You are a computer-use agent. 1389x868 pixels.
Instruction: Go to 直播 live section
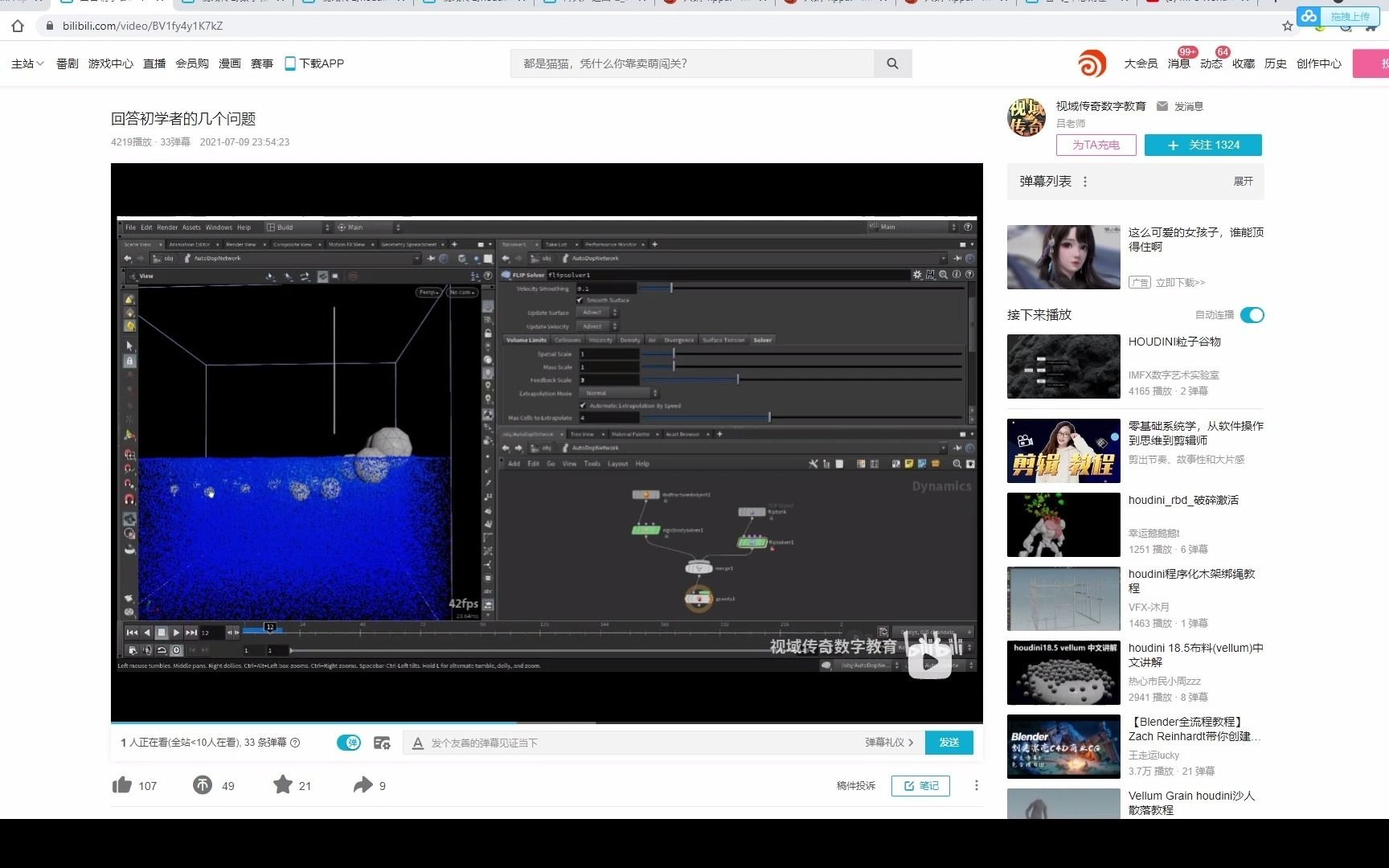coord(154,63)
